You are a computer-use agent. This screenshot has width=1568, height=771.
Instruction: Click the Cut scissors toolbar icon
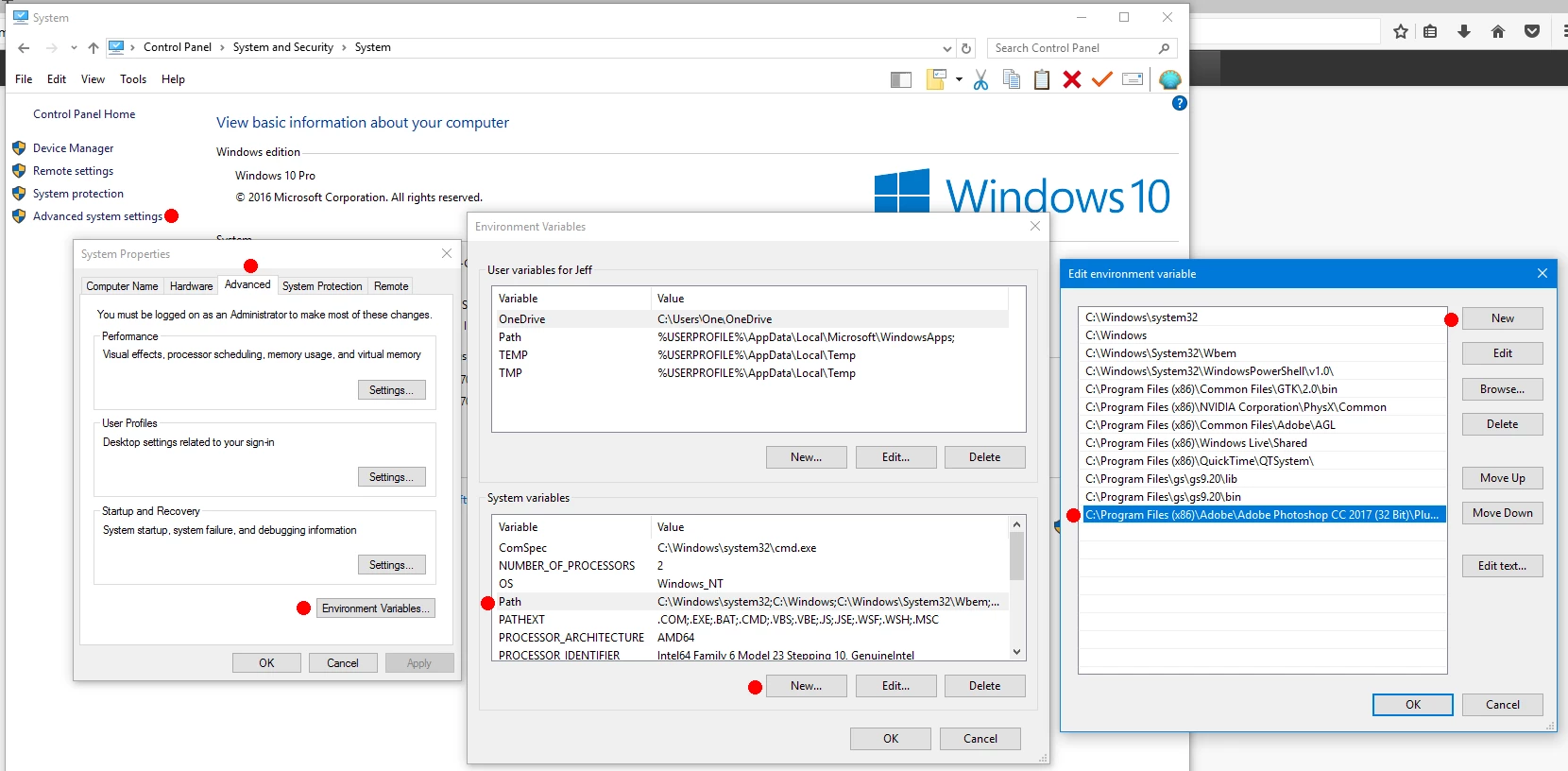[x=980, y=79]
